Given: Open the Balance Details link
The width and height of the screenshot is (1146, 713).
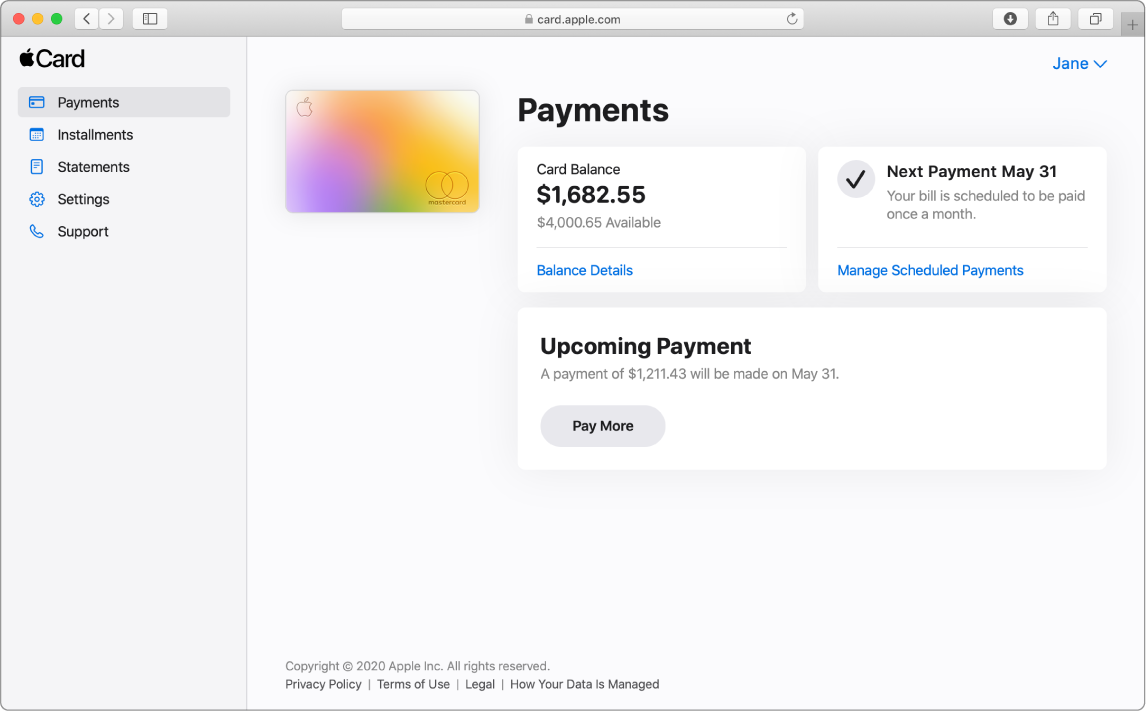Looking at the screenshot, I should [x=585, y=270].
